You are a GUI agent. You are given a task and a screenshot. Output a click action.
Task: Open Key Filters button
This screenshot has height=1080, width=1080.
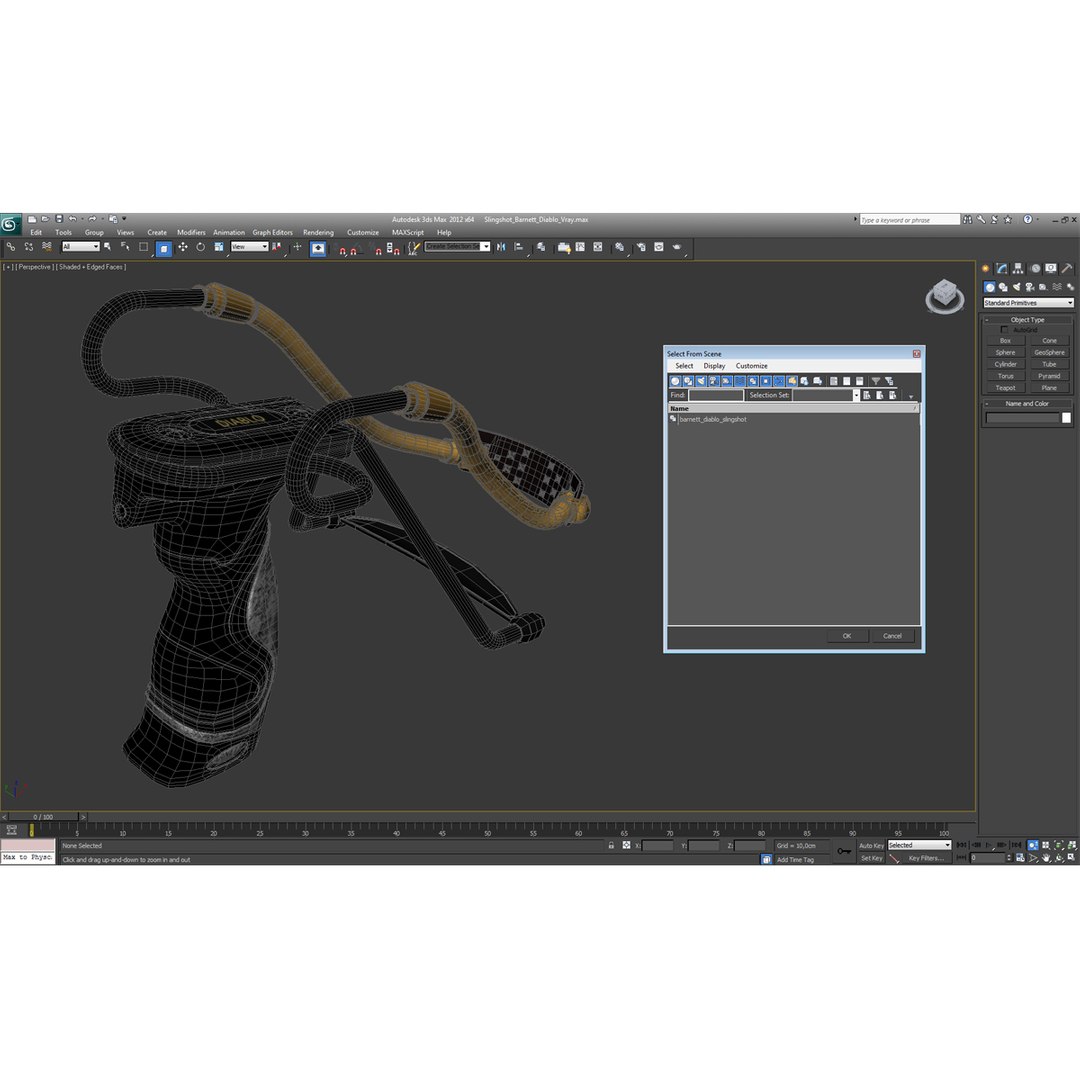tap(926, 858)
